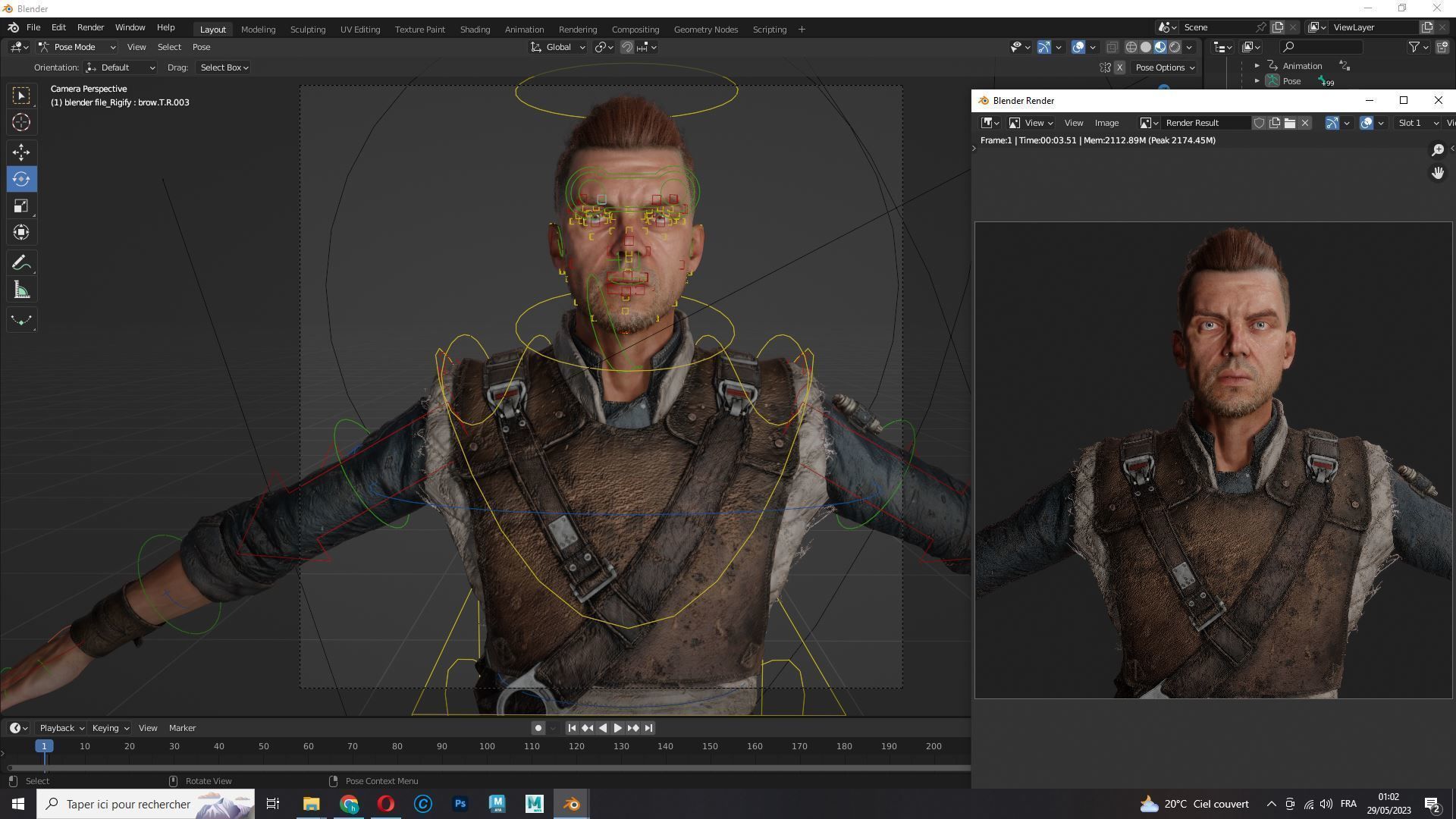This screenshot has height=819, width=1456.
Task: Click the new collection icon in Outliner
Action: point(1442,47)
